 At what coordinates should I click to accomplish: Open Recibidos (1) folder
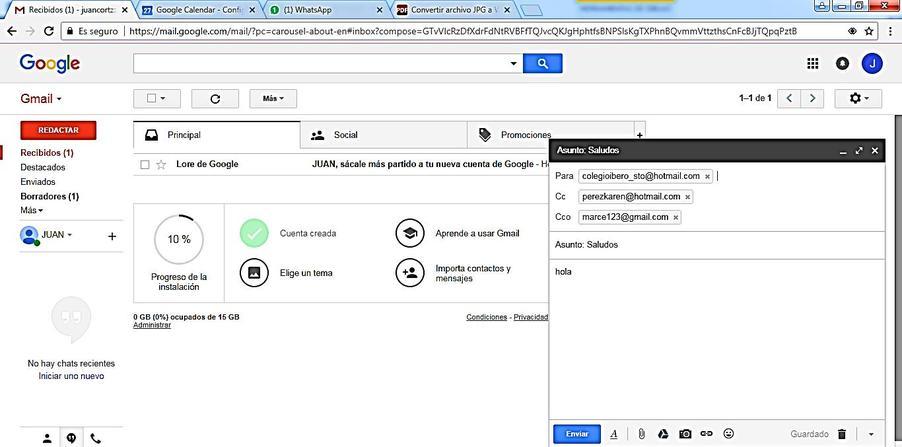point(47,153)
